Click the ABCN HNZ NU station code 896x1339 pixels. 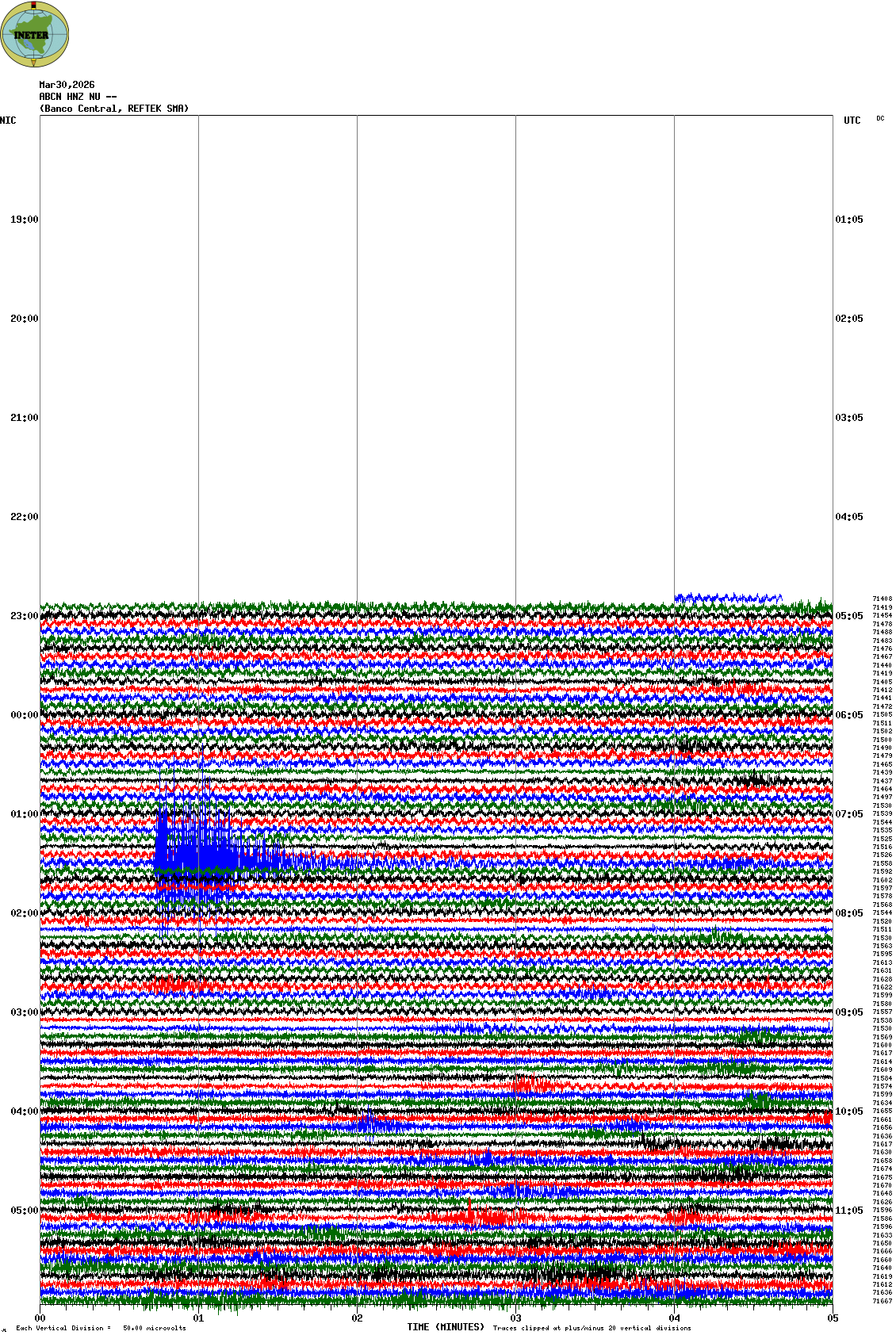coord(78,97)
